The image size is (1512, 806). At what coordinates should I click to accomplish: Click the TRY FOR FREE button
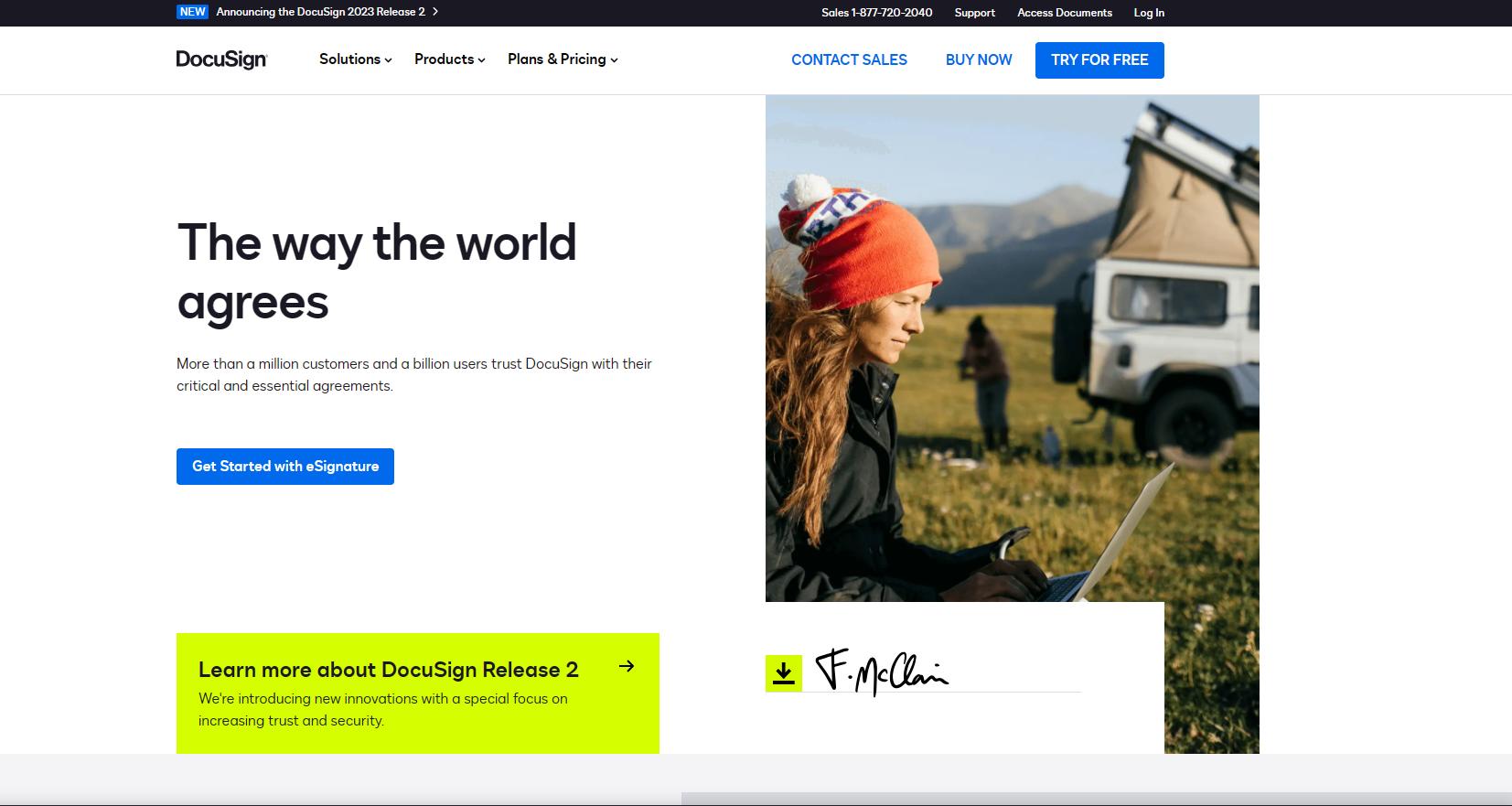pyautogui.click(x=1099, y=60)
